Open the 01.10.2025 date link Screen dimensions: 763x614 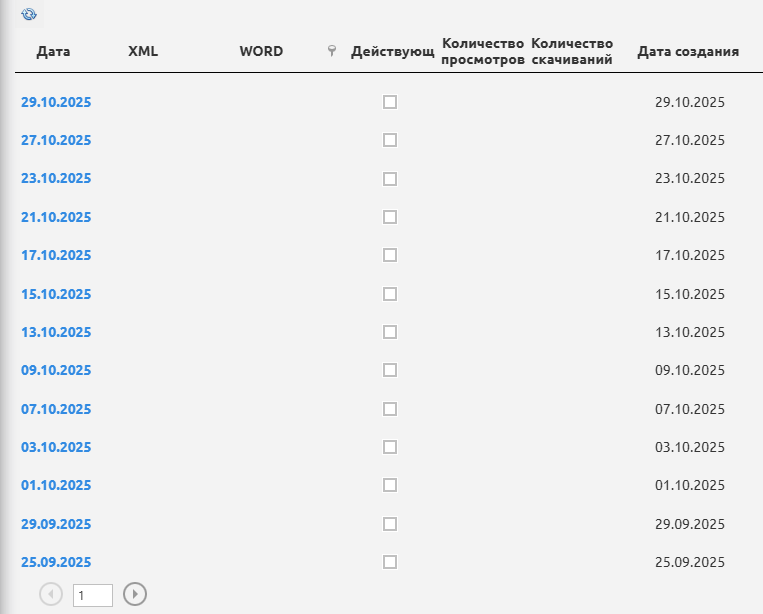point(56,485)
